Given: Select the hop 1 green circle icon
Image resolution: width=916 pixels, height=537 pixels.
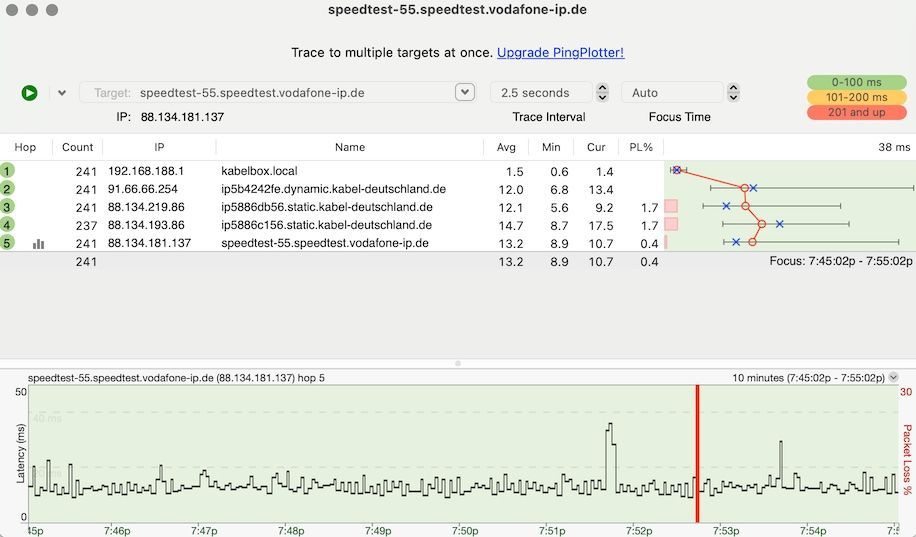Looking at the screenshot, I should pos(8,171).
